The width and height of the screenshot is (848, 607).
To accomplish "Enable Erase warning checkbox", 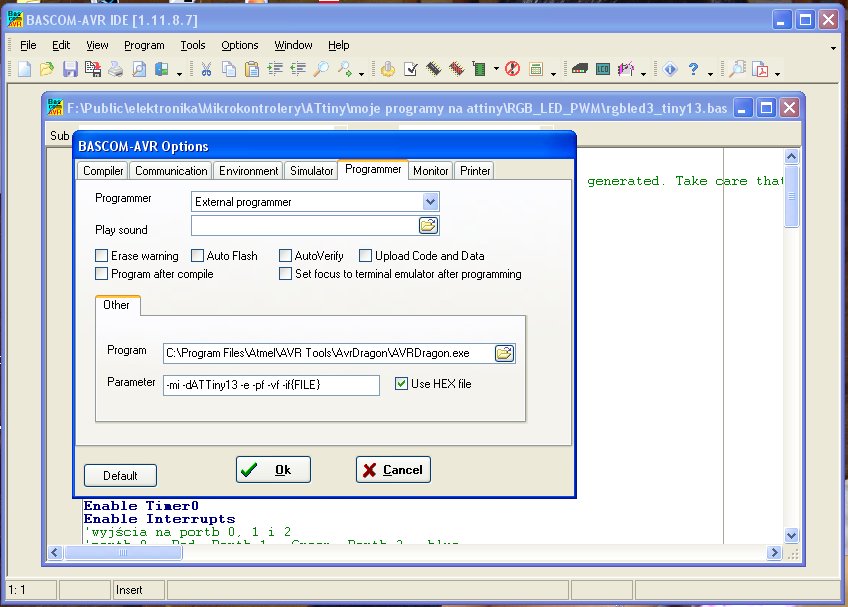I will click(x=101, y=255).
